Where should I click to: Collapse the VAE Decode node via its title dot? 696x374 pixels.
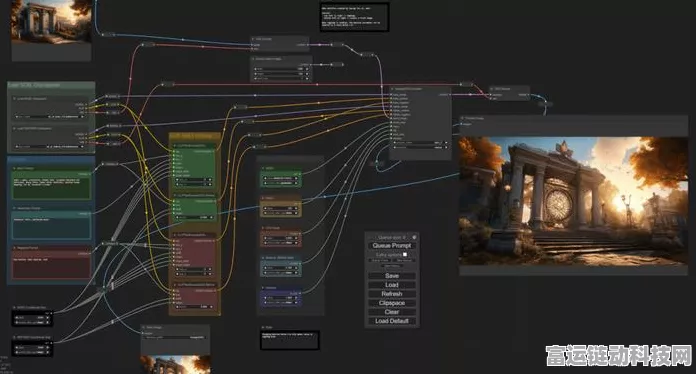point(492,89)
